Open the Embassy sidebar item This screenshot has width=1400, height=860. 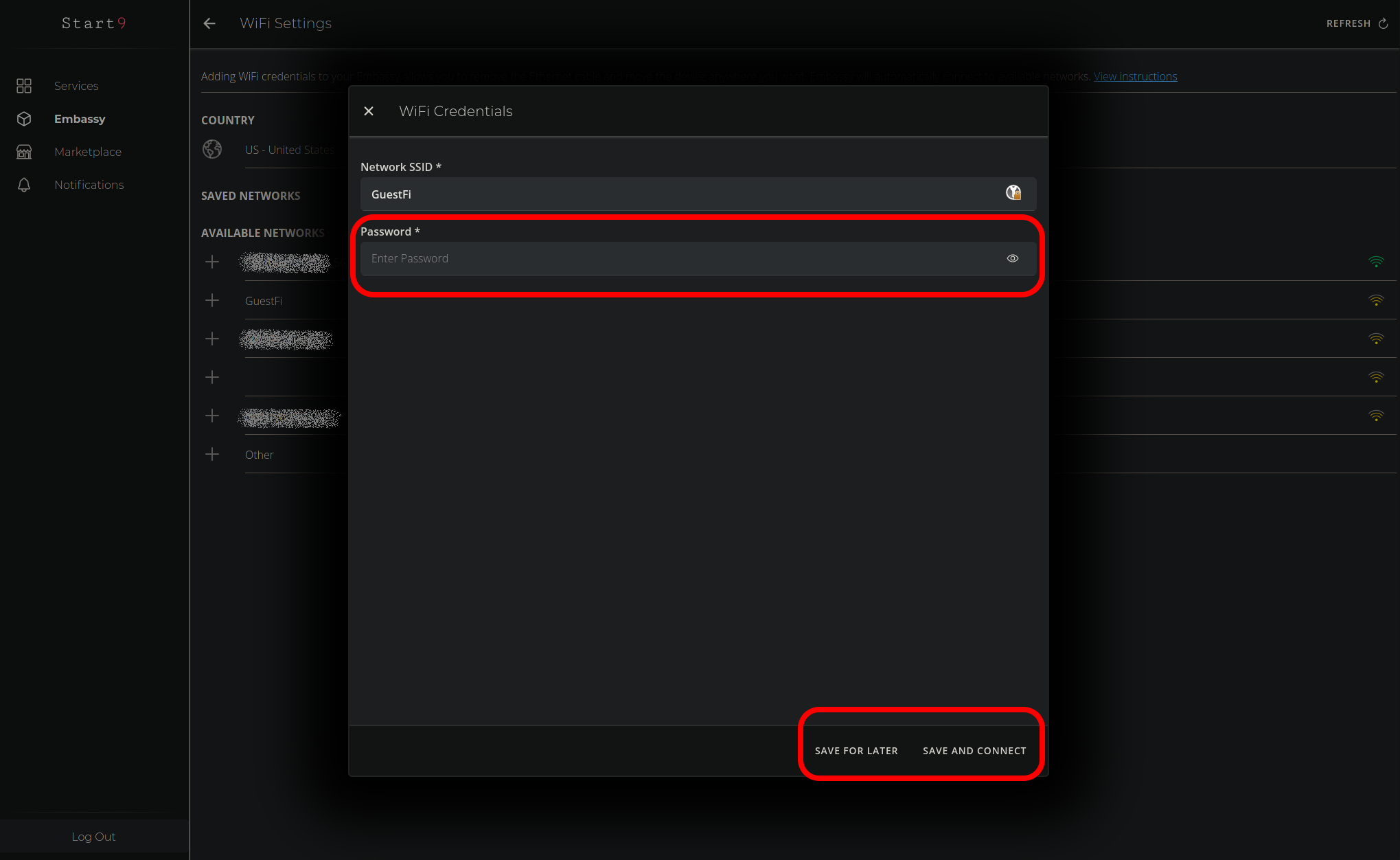tap(80, 119)
